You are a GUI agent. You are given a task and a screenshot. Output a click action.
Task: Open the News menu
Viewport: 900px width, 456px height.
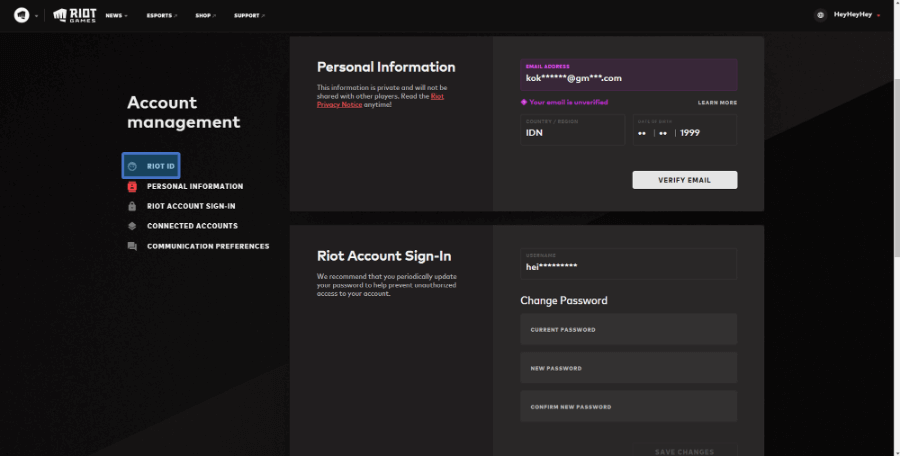coord(117,16)
